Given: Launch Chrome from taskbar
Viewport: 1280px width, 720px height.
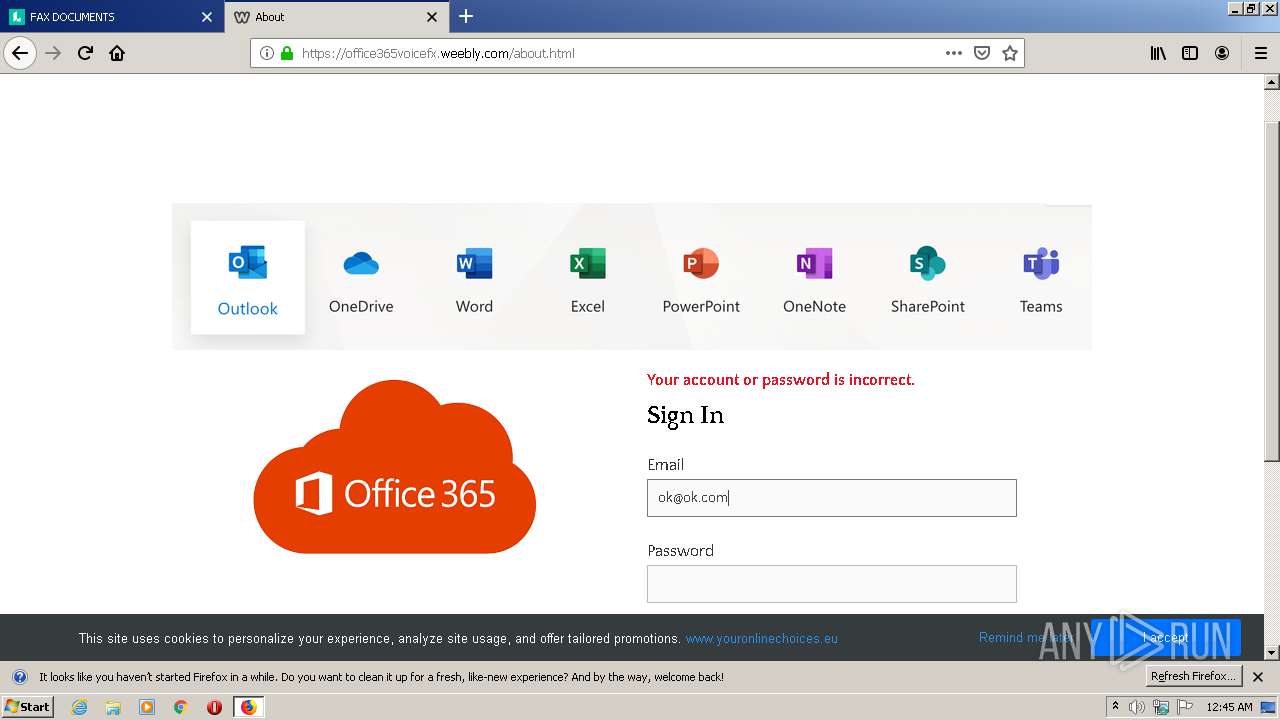Looking at the screenshot, I should point(181,707).
